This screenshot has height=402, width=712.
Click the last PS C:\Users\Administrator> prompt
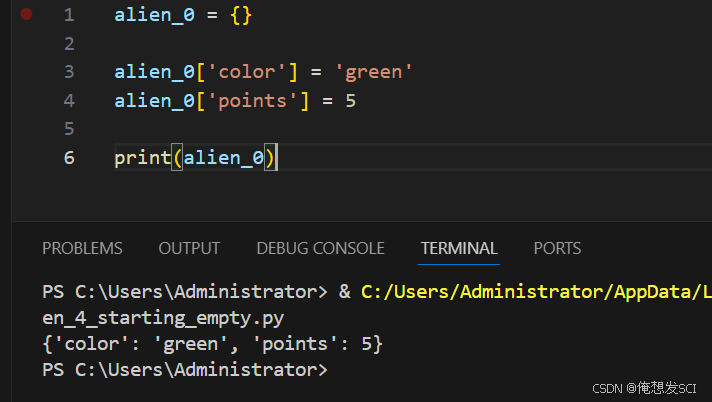pyautogui.click(x=185, y=370)
